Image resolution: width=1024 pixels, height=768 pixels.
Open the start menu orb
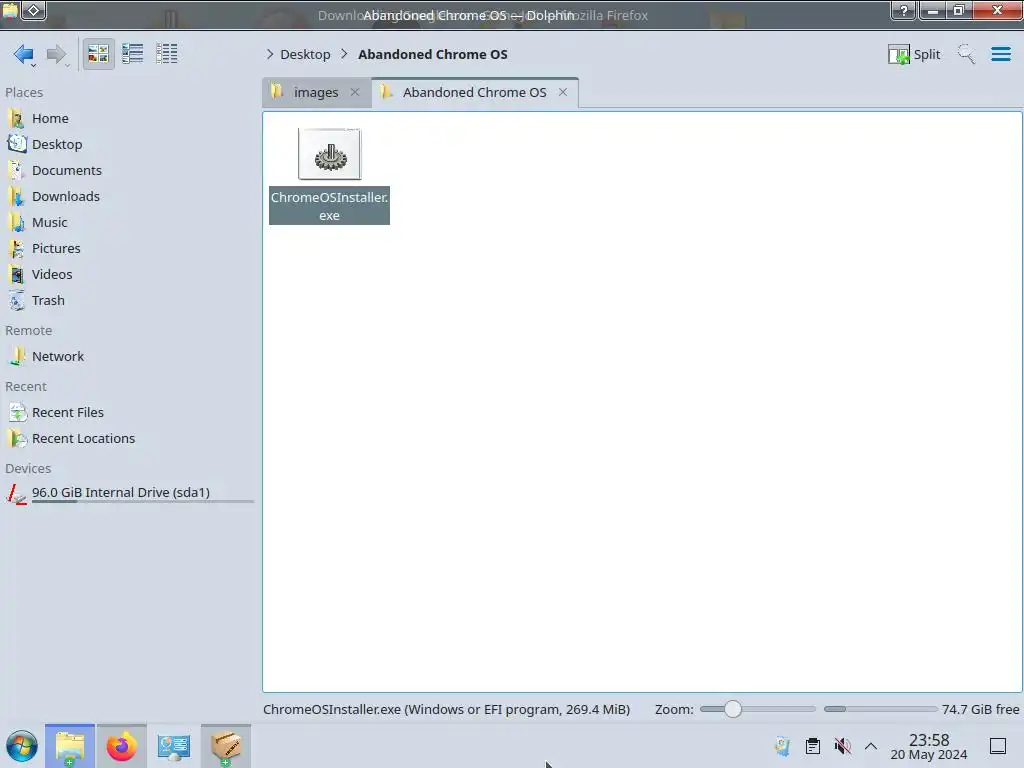pyautogui.click(x=22, y=746)
